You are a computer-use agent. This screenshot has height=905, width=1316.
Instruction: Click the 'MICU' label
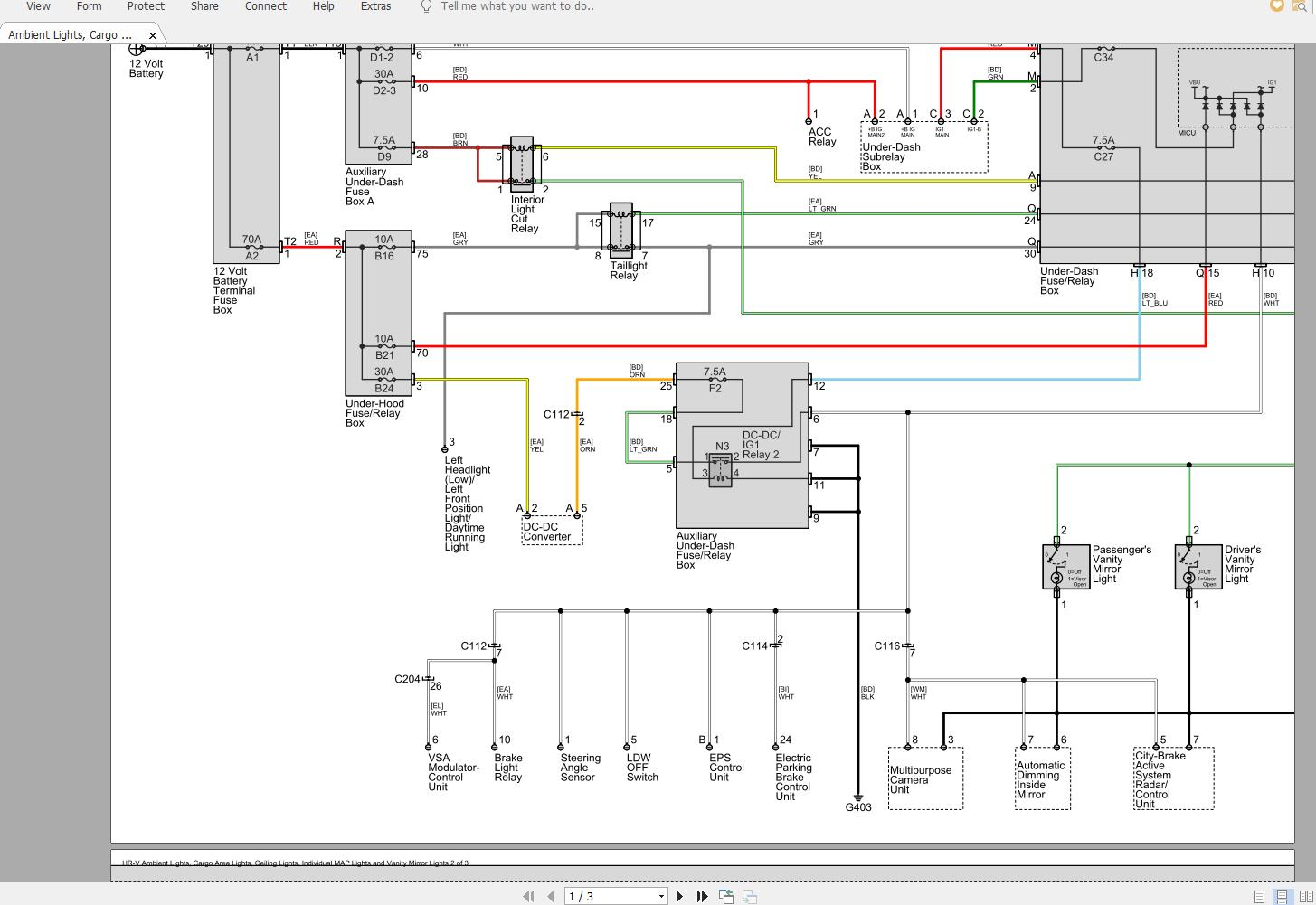[x=1187, y=133]
